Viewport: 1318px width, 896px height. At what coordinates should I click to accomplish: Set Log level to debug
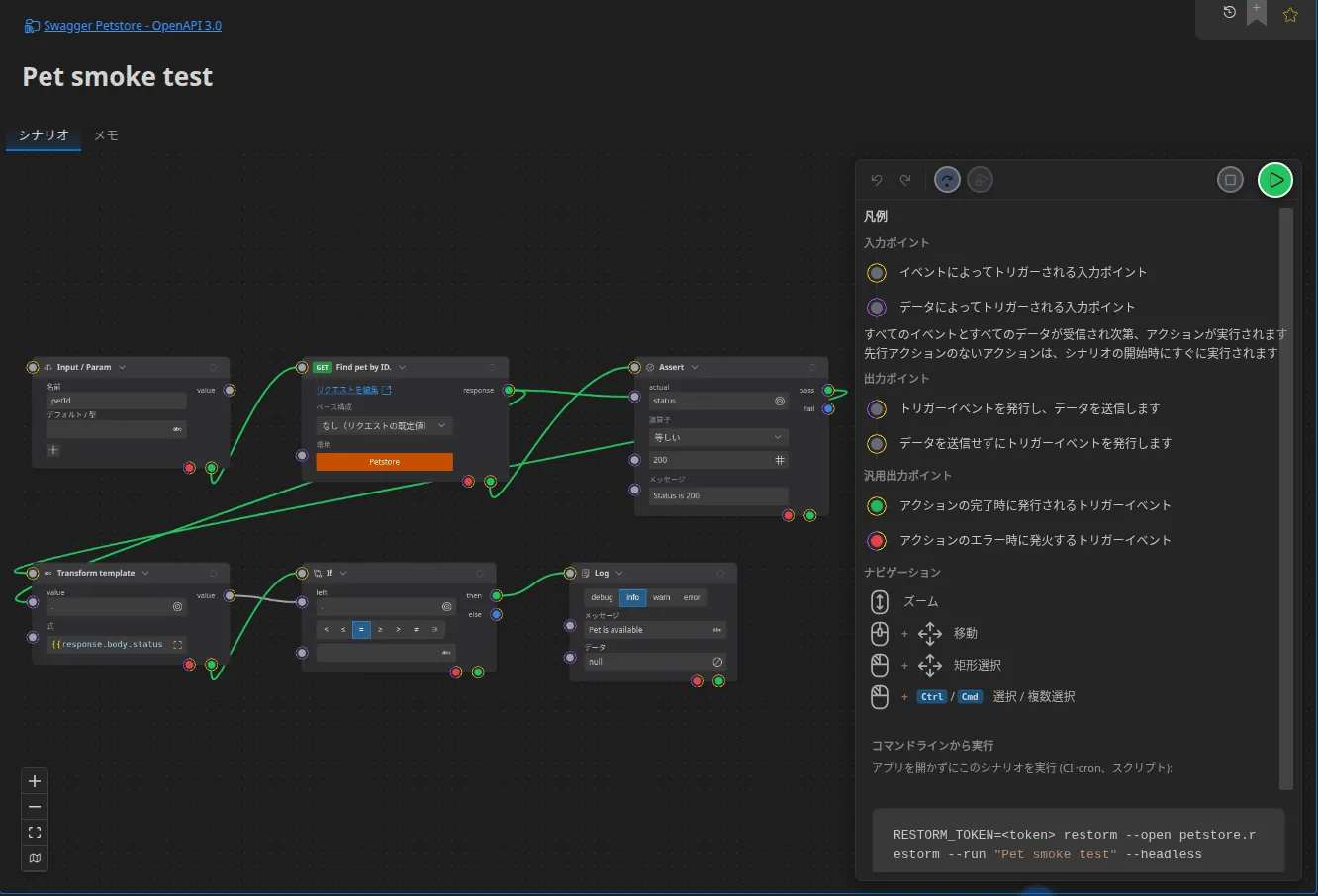click(602, 598)
